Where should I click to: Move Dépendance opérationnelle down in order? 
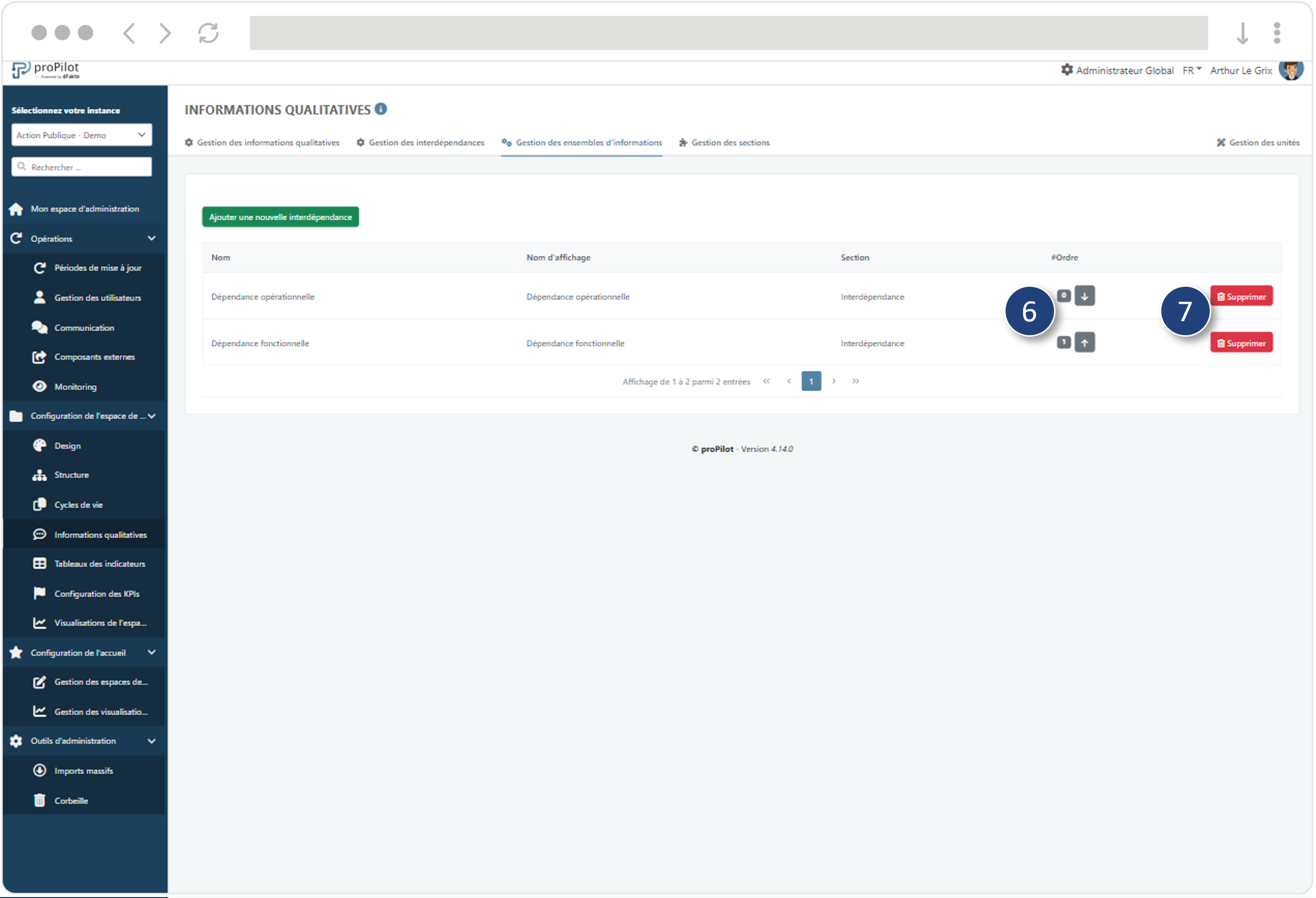[1085, 295]
